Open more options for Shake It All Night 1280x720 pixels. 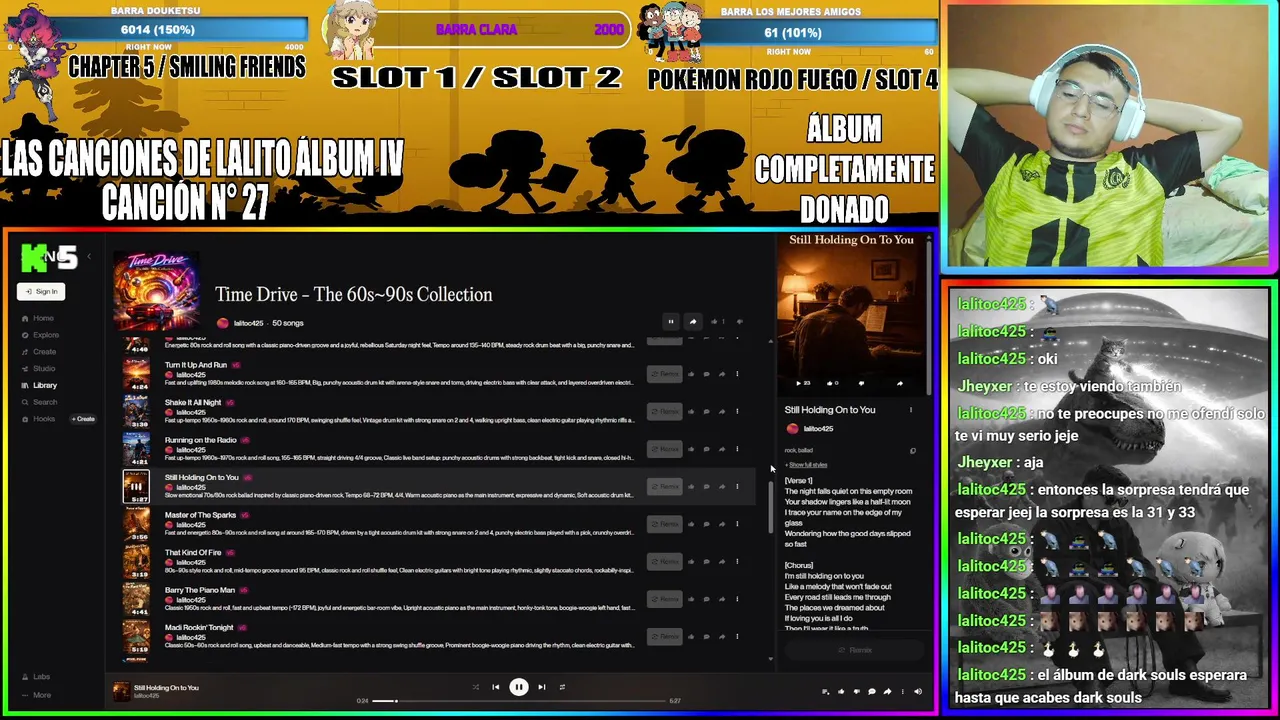(x=737, y=411)
